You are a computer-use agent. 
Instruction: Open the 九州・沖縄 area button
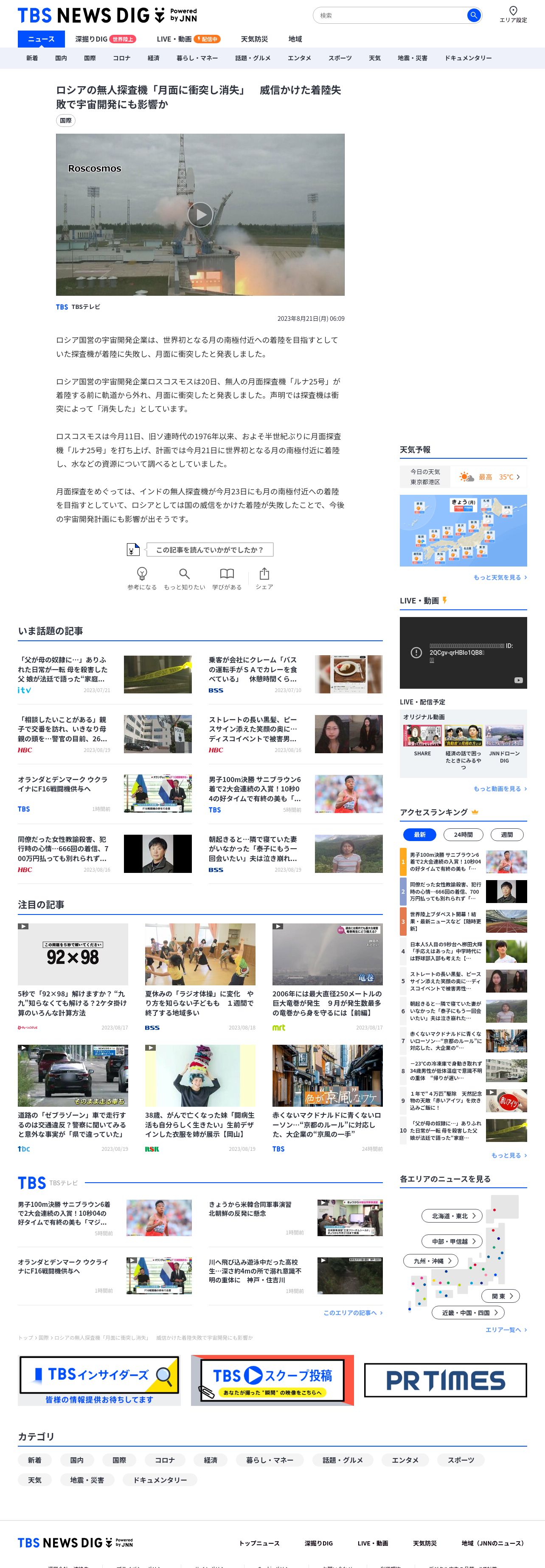431,1261
